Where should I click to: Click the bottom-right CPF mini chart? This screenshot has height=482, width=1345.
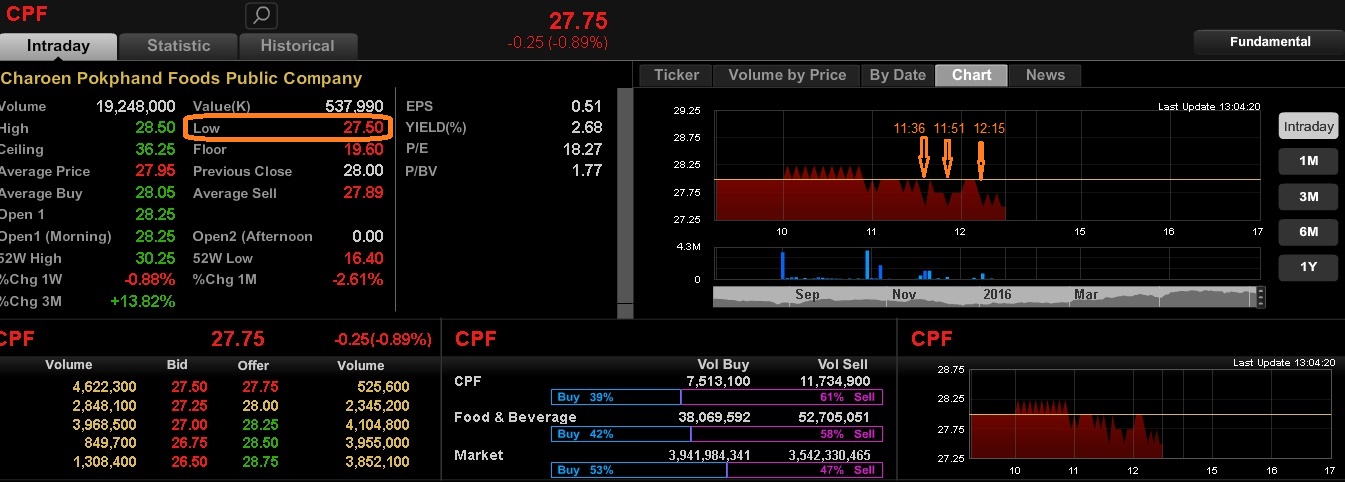1150,413
